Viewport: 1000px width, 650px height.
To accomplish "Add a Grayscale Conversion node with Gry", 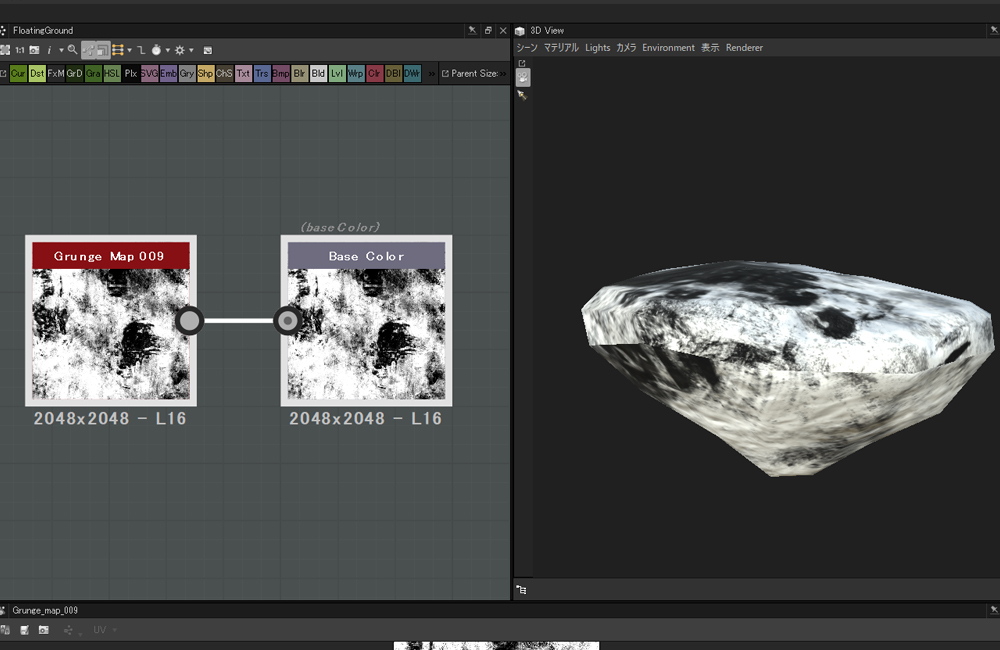I will [187, 73].
